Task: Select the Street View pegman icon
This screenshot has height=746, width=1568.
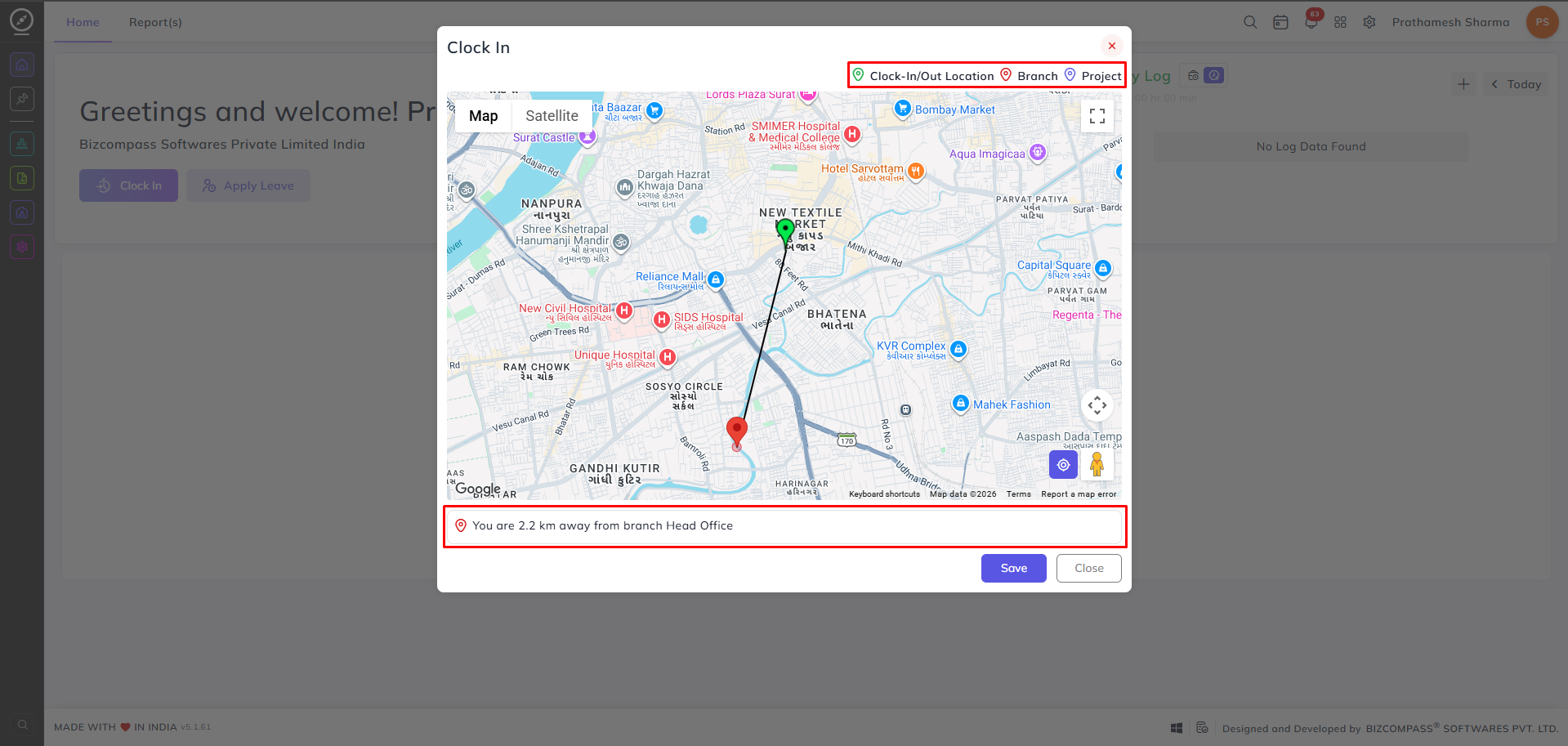Action: (1097, 465)
